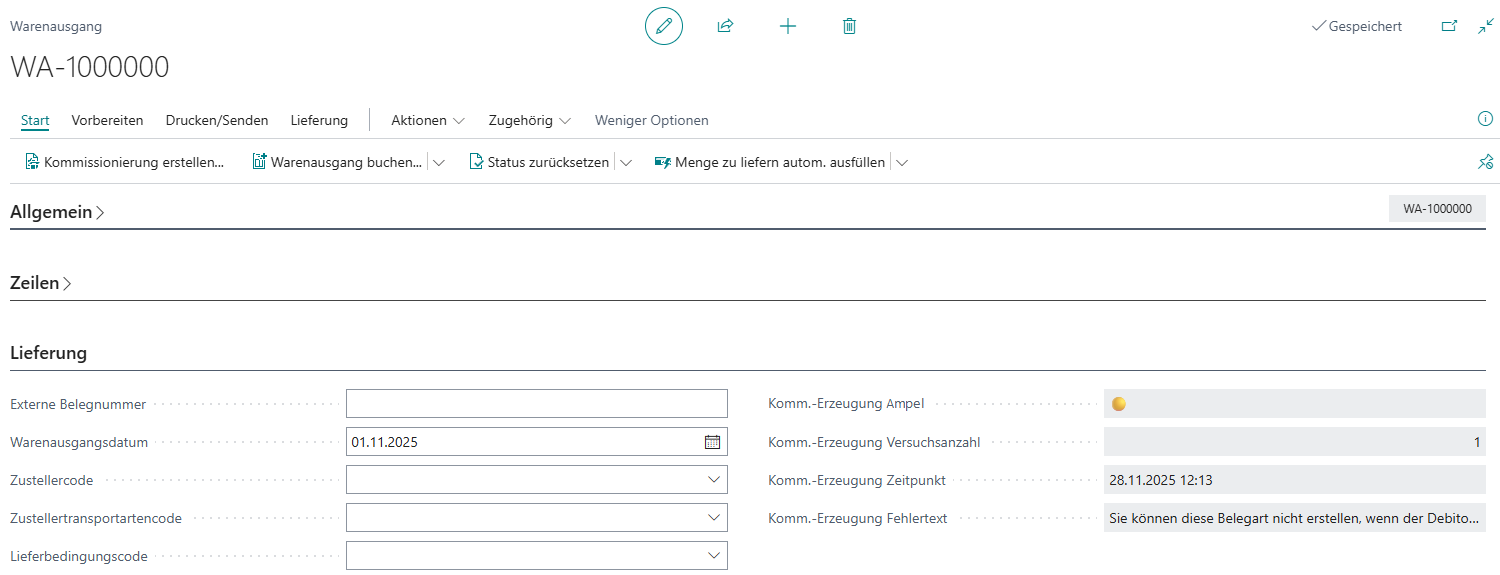The width and height of the screenshot is (1500, 575).
Task: Click the Zustellercode label
Action: 52,480
